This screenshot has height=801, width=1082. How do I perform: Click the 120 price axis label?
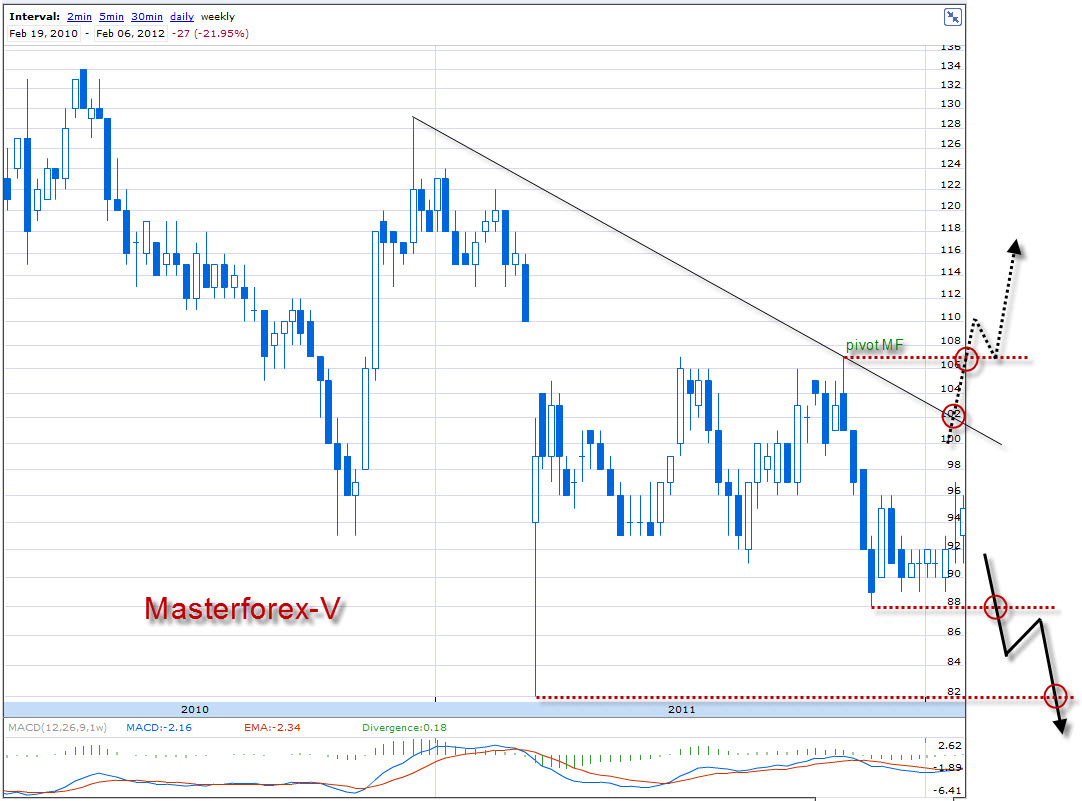pos(950,206)
